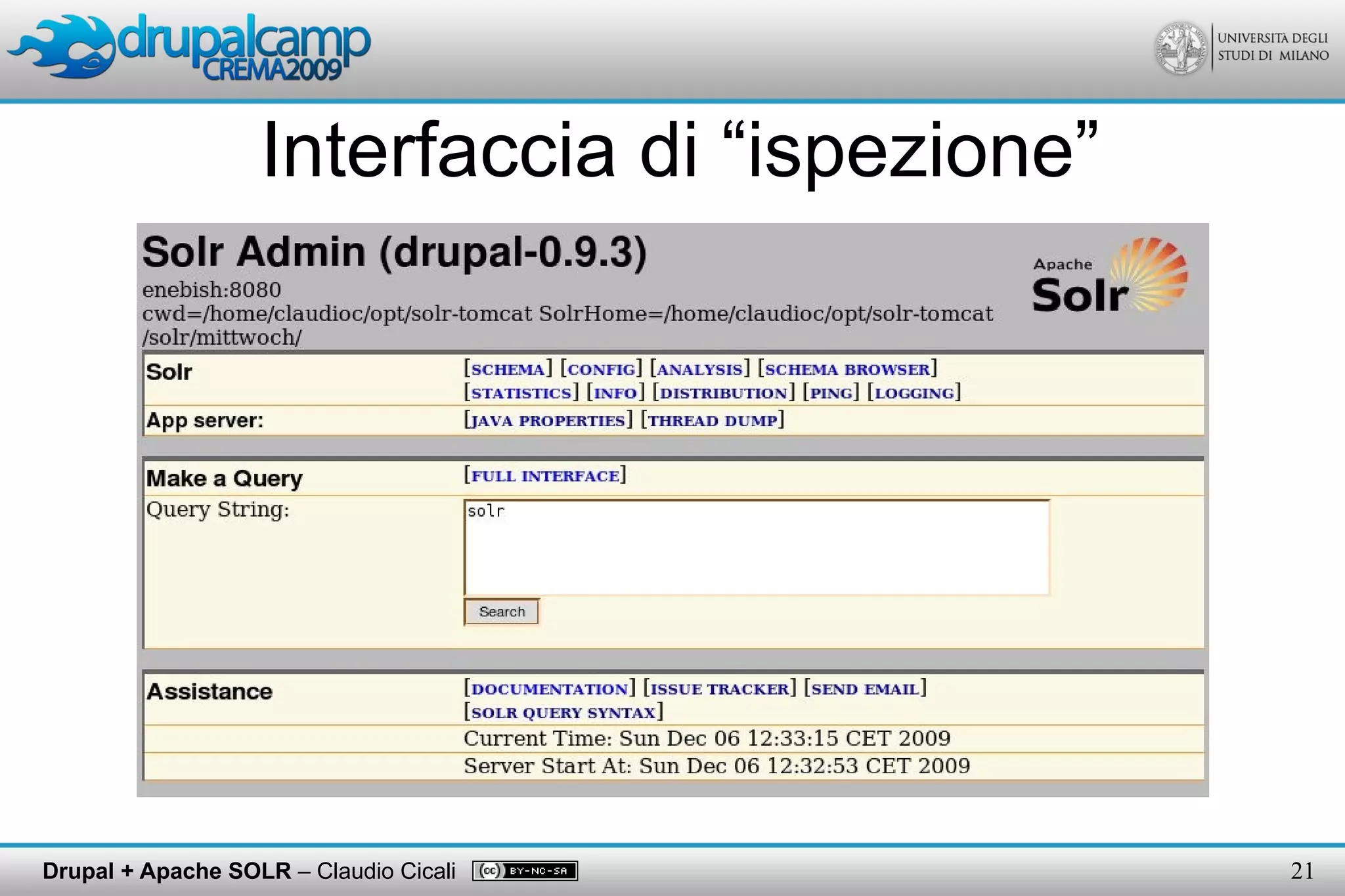
Task: Open THREAD DUMP link
Action: pyautogui.click(x=713, y=421)
